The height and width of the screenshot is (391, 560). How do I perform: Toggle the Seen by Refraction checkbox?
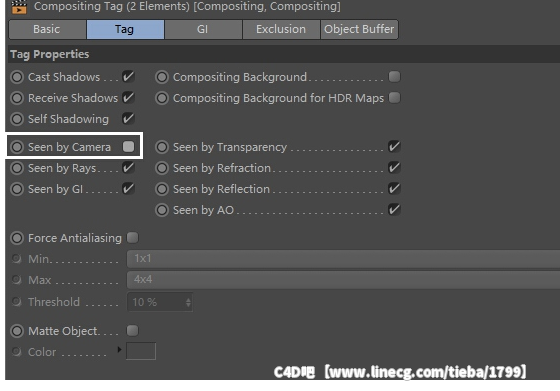click(x=394, y=167)
